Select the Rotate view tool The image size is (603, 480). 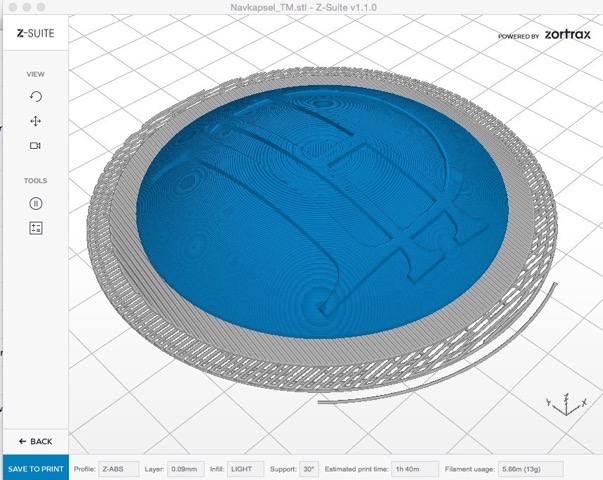tap(36, 96)
